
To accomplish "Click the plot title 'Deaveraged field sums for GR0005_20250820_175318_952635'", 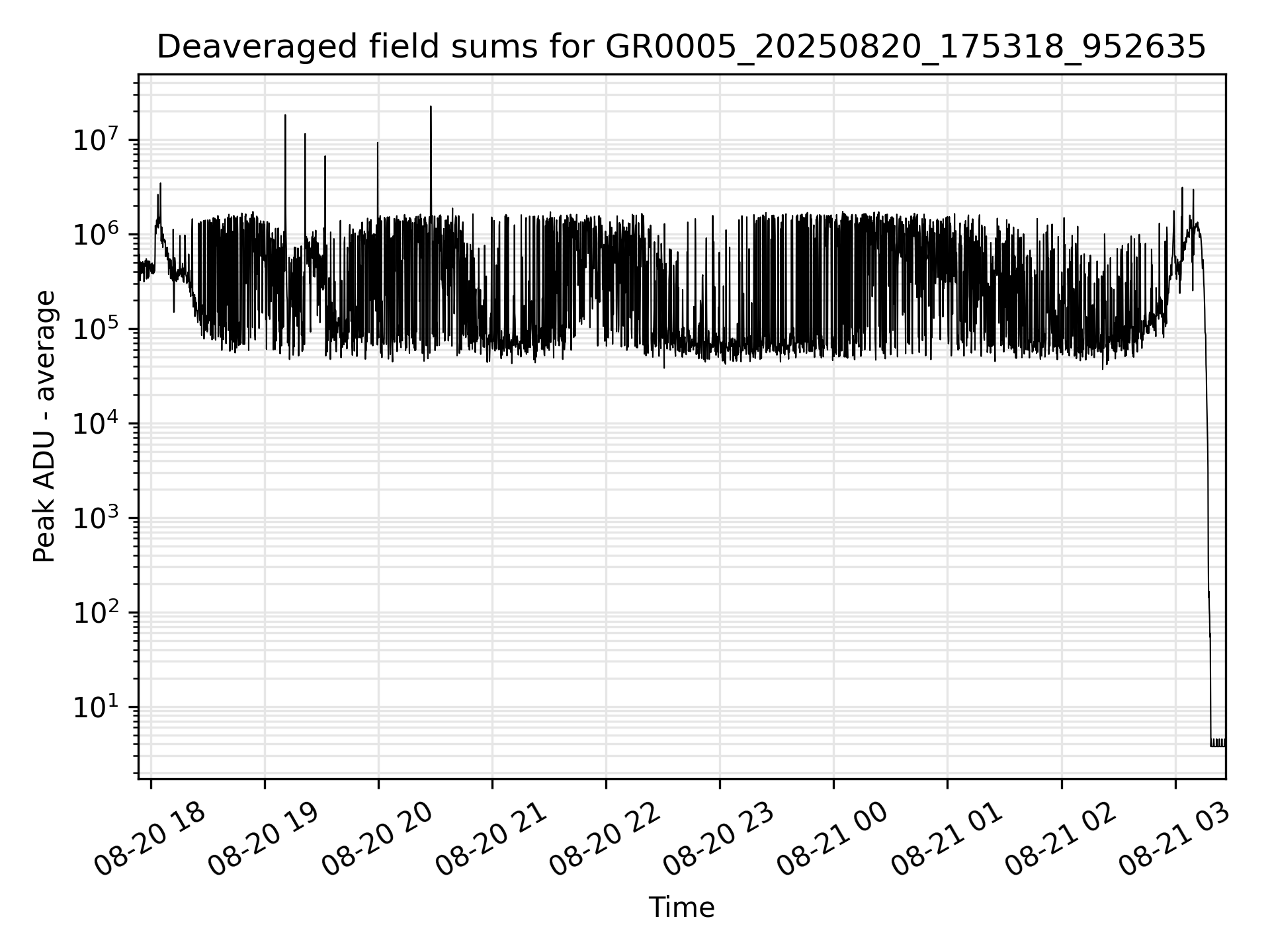I will [x=681, y=48].
